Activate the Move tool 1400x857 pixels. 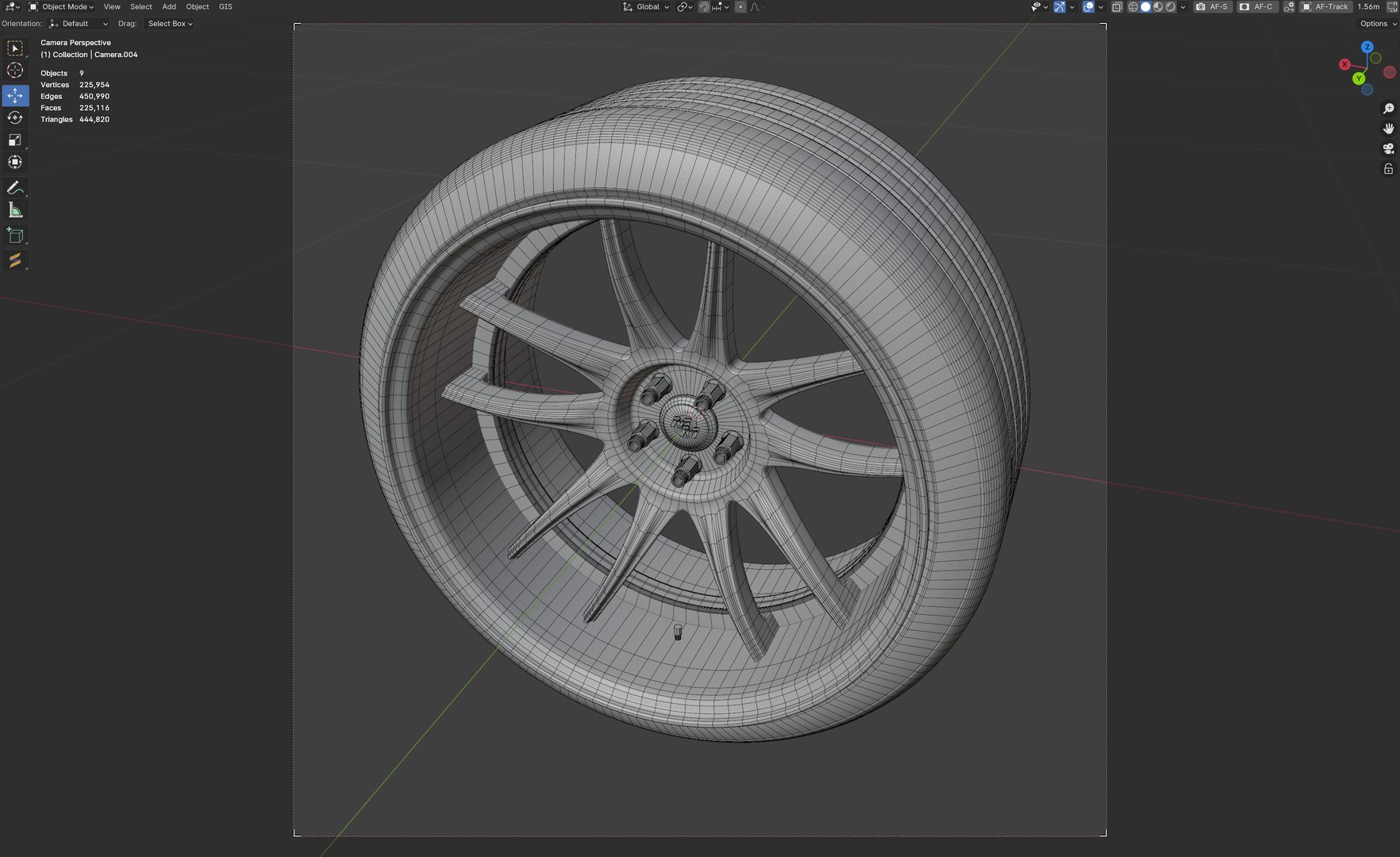(15, 95)
